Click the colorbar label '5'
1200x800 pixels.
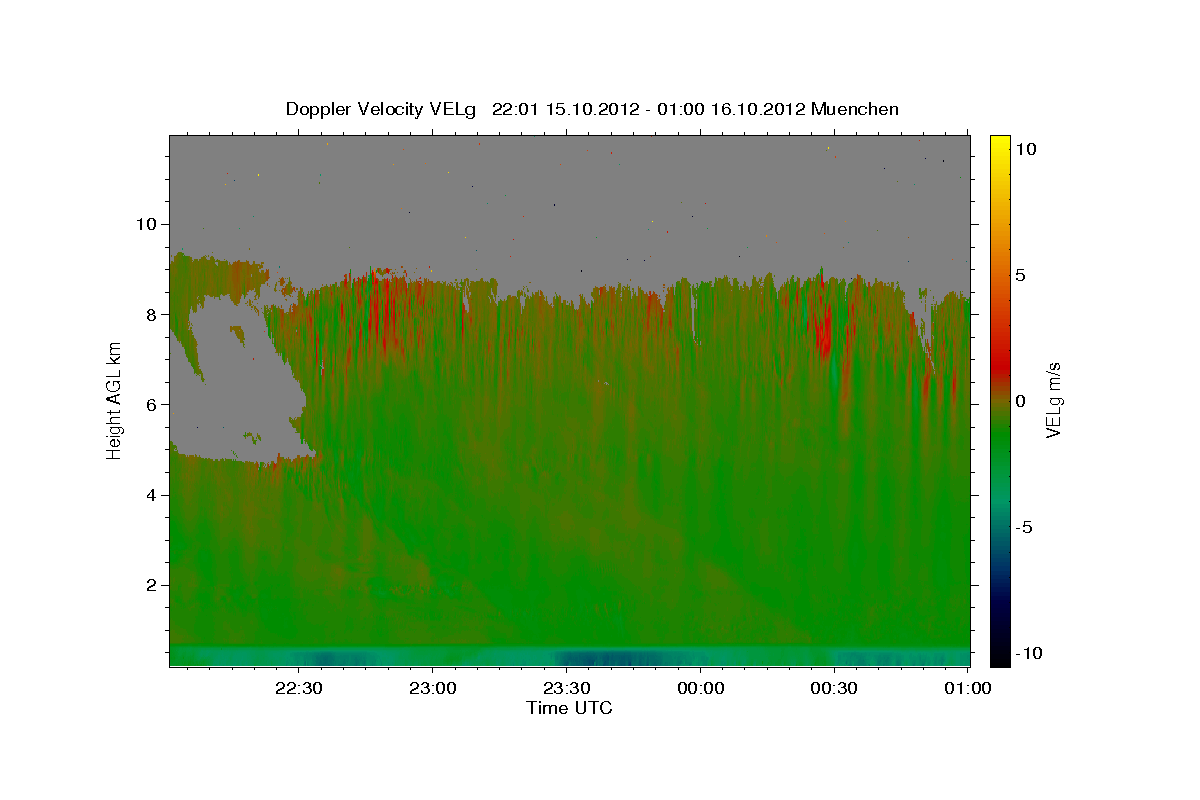pyautogui.click(x=1020, y=275)
